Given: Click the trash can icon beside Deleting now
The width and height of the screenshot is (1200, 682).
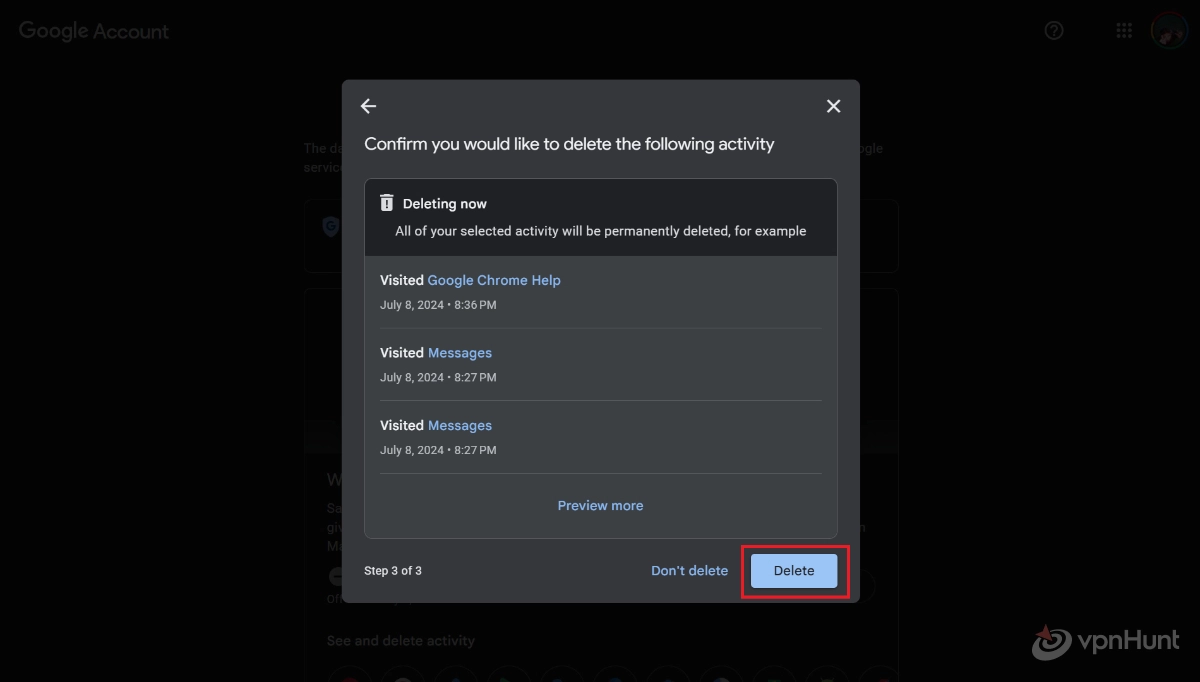Looking at the screenshot, I should tap(387, 203).
